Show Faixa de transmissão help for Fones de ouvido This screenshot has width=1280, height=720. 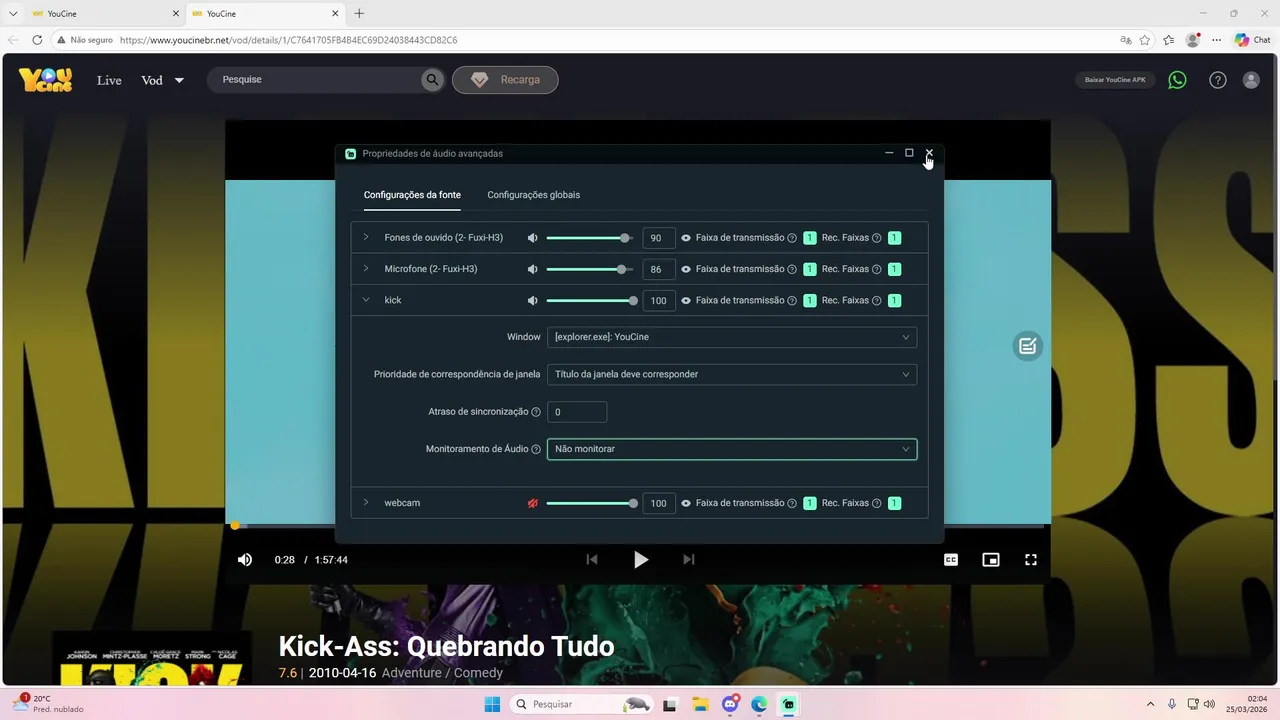[x=792, y=238]
